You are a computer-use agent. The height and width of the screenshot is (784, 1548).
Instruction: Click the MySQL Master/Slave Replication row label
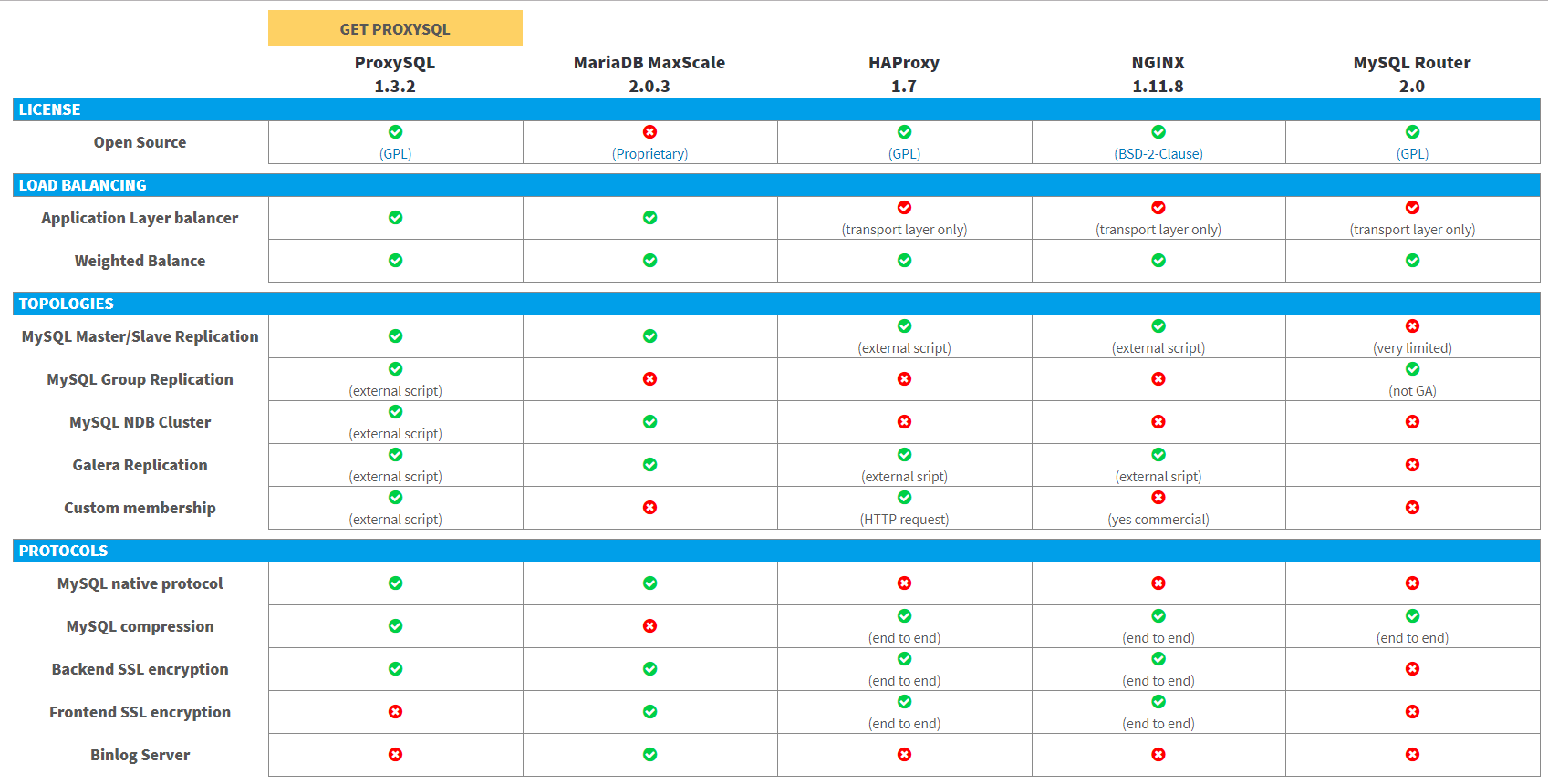click(140, 336)
